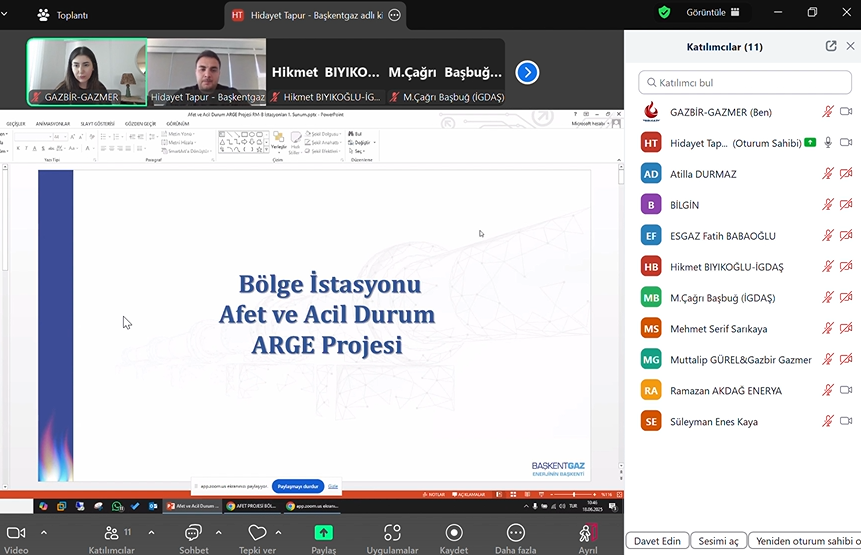Image resolution: width=861 pixels, height=555 pixels.
Task: Open the title bar dropdown chevron
Action: tap(4, 13)
